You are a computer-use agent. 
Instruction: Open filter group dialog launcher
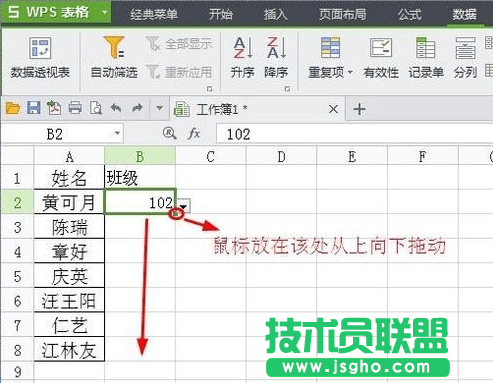[x=210, y=89]
